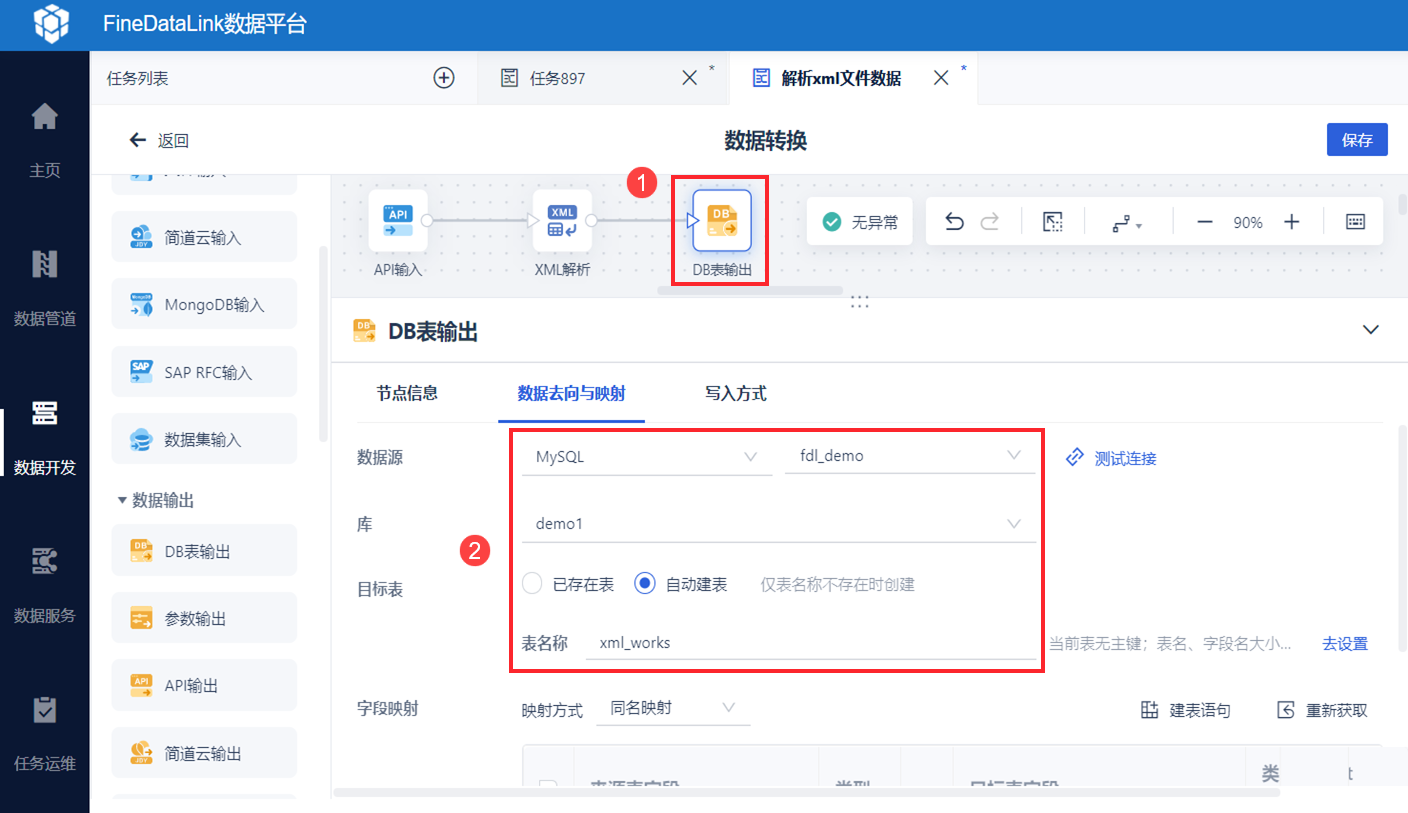The width and height of the screenshot is (1408, 813).
Task: Open the 数据去向与映射 tab
Action: (x=571, y=394)
